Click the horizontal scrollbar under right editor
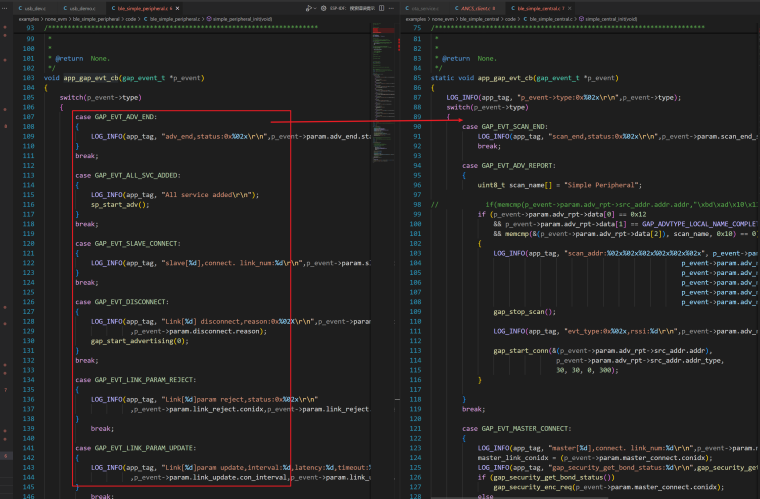Screen dimensions: 760x499 coord(519,497)
